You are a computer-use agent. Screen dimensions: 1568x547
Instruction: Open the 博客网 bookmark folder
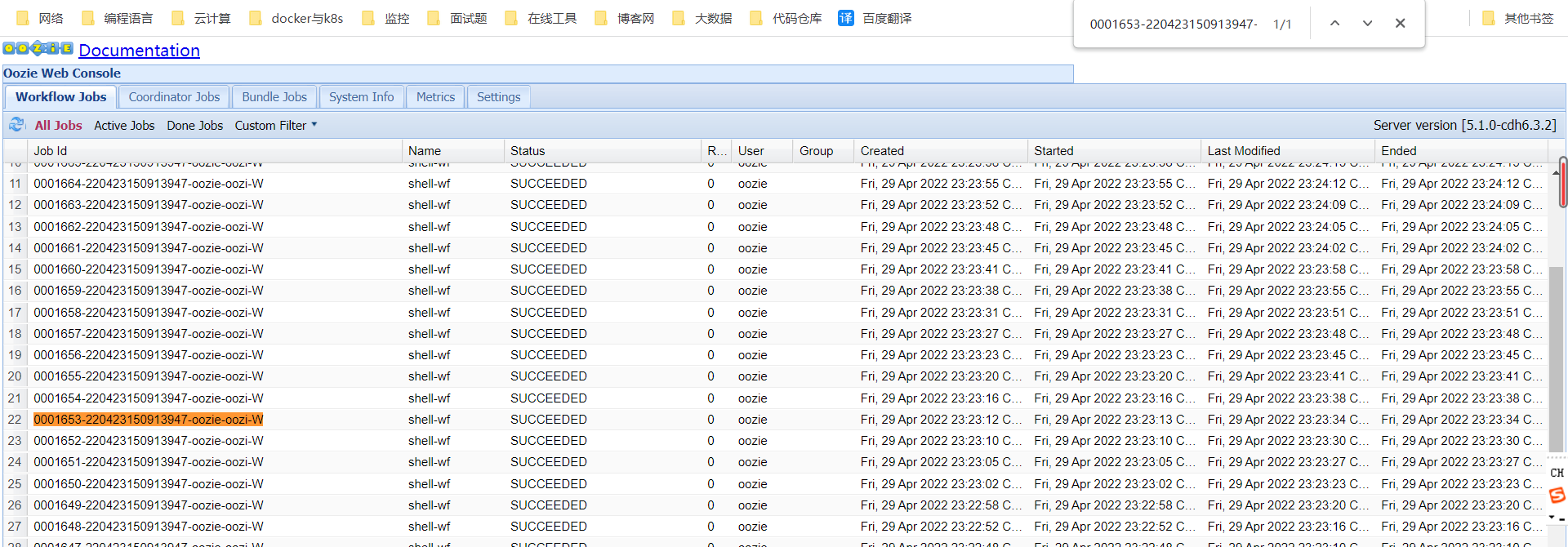pyautogui.click(x=625, y=18)
